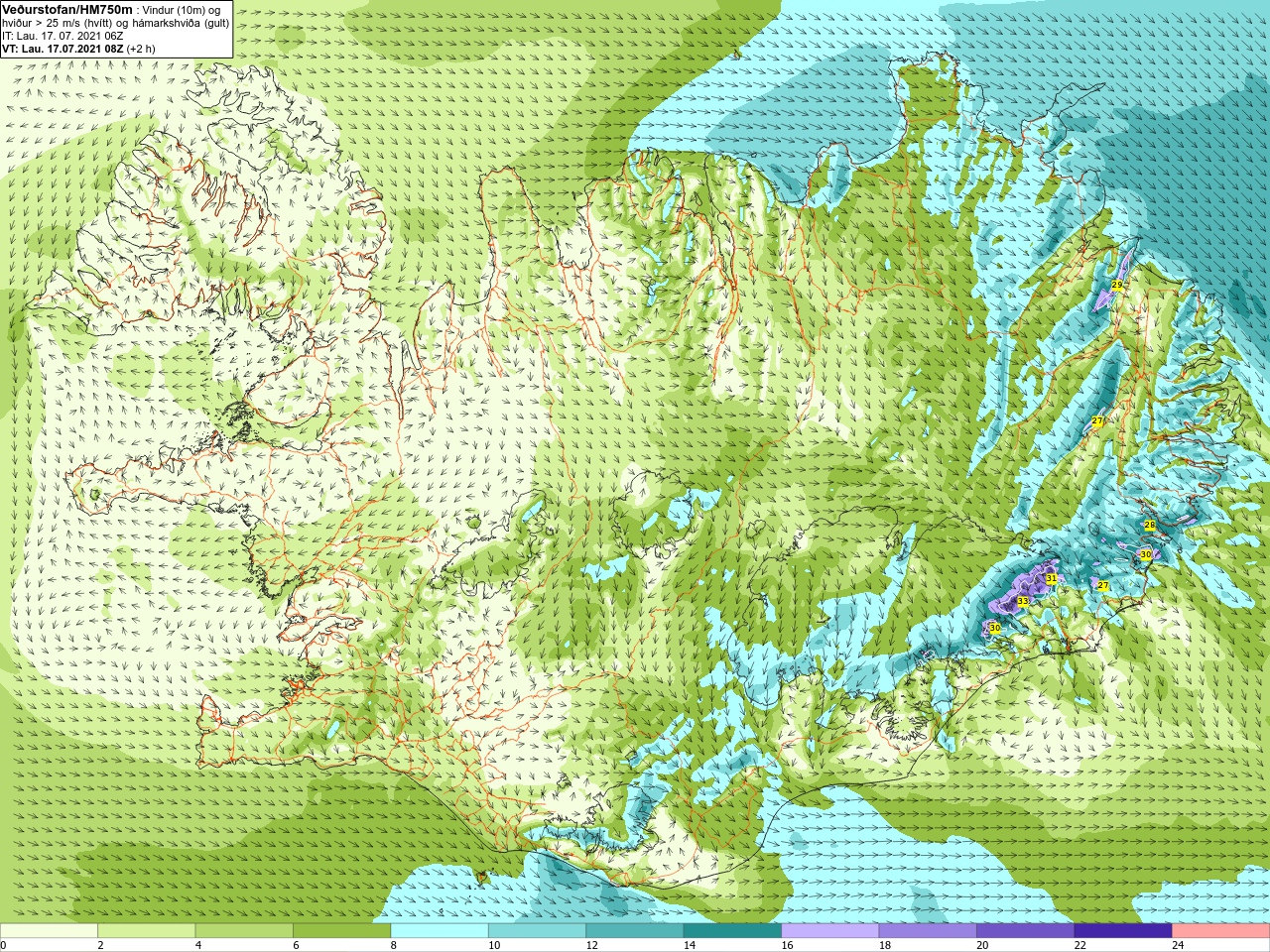Click the 12–14 m/s teal legend swatch
Screen dimensions: 1270x952
coord(635,931)
